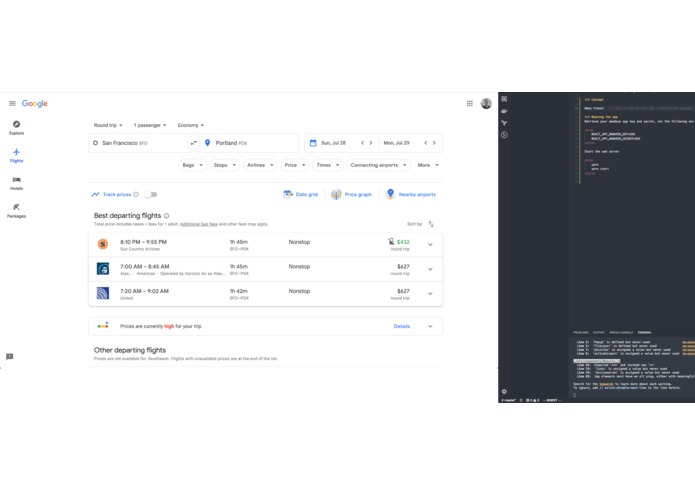
Task: Open the Explore section in sidebar
Action: click(16, 128)
